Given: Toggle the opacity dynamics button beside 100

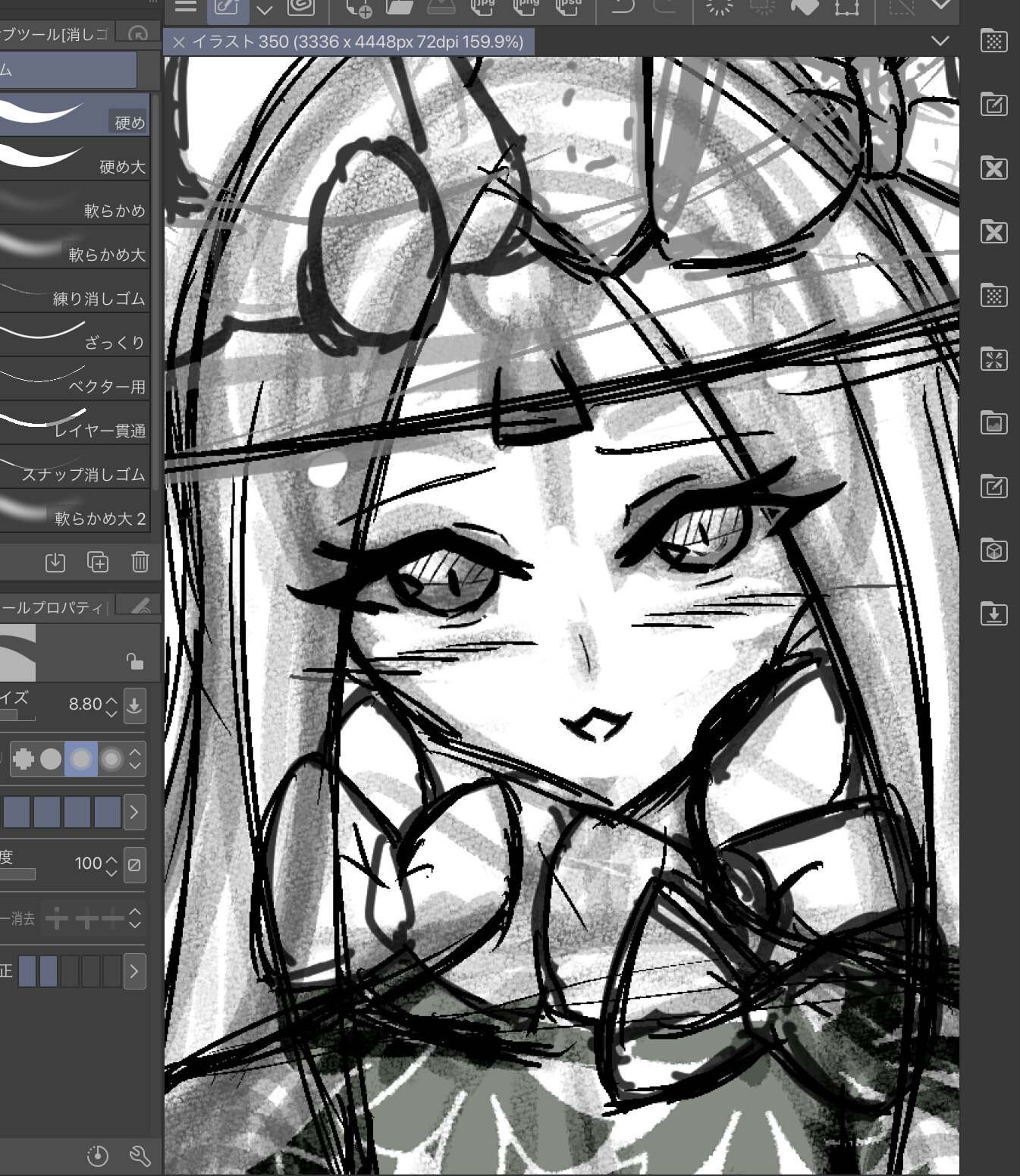Looking at the screenshot, I should [134, 864].
